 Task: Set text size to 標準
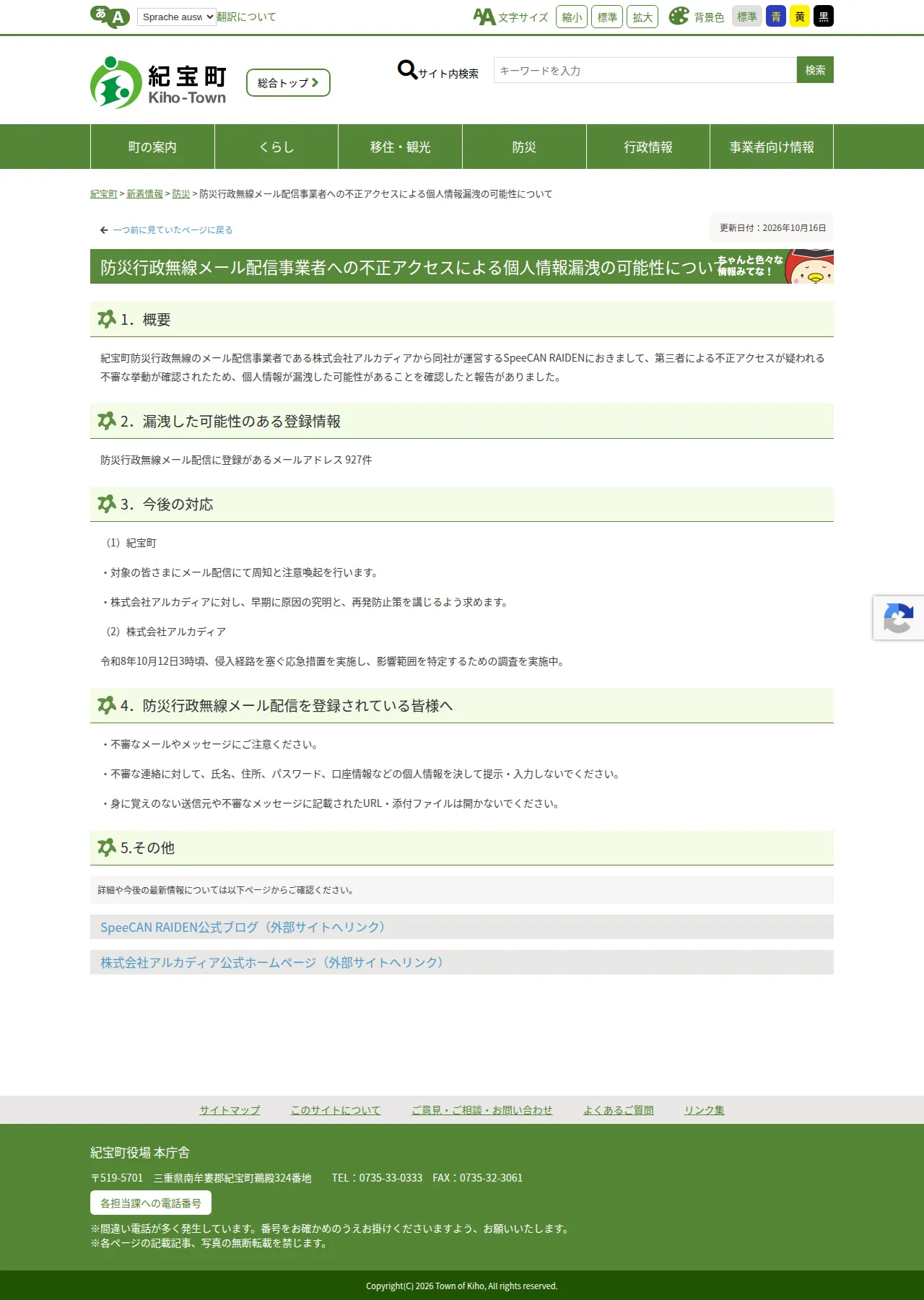tap(607, 17)
